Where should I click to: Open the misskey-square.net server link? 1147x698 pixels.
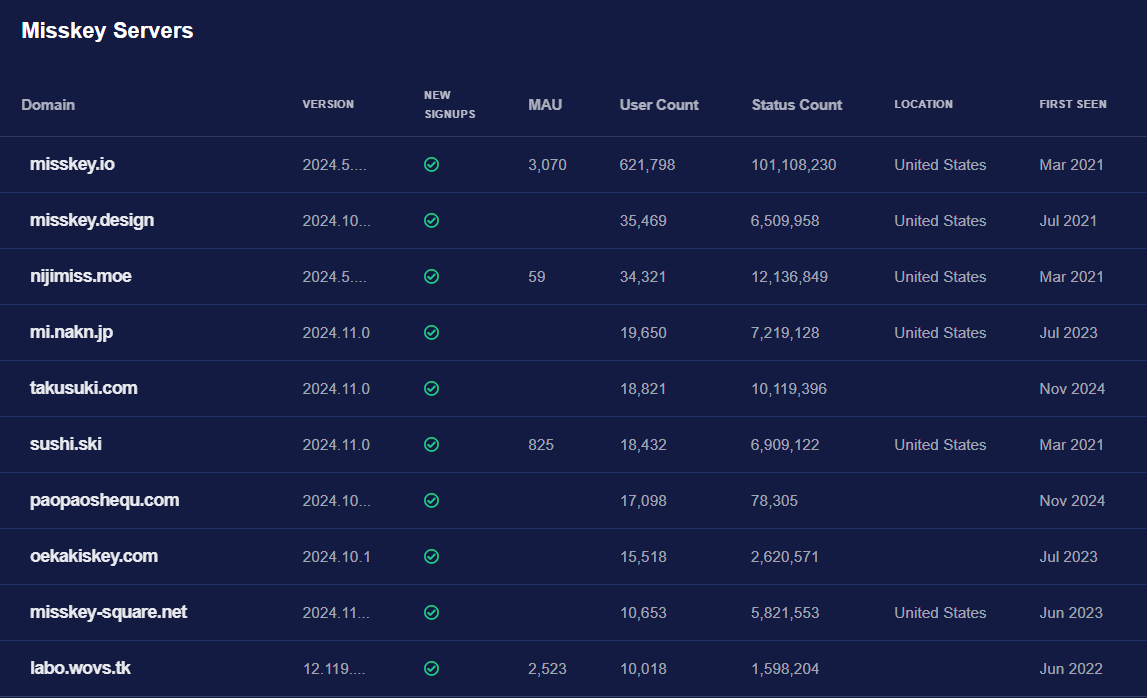[x=109, y=612]
